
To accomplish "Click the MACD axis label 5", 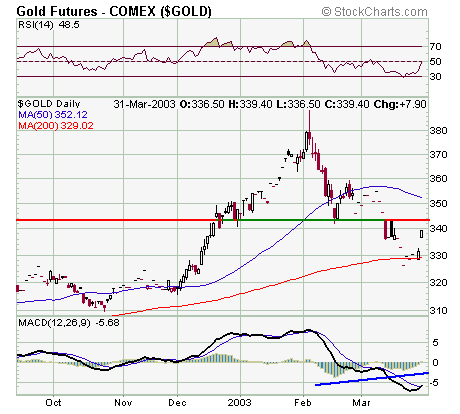I will [x=435, y=343].
